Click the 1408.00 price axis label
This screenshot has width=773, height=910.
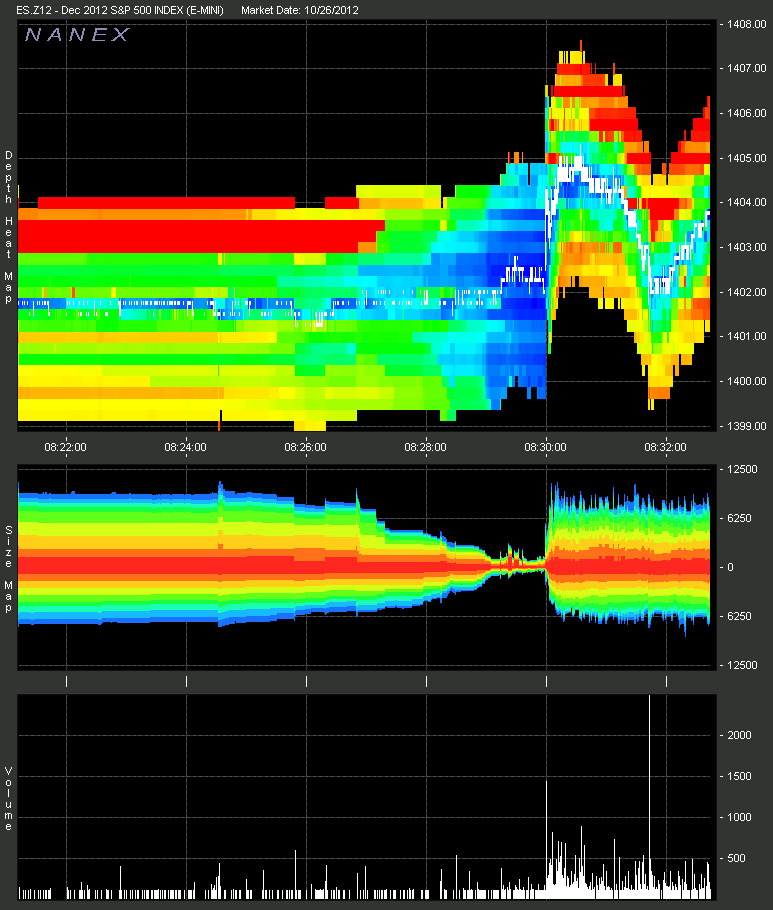[x=746, y=24]
